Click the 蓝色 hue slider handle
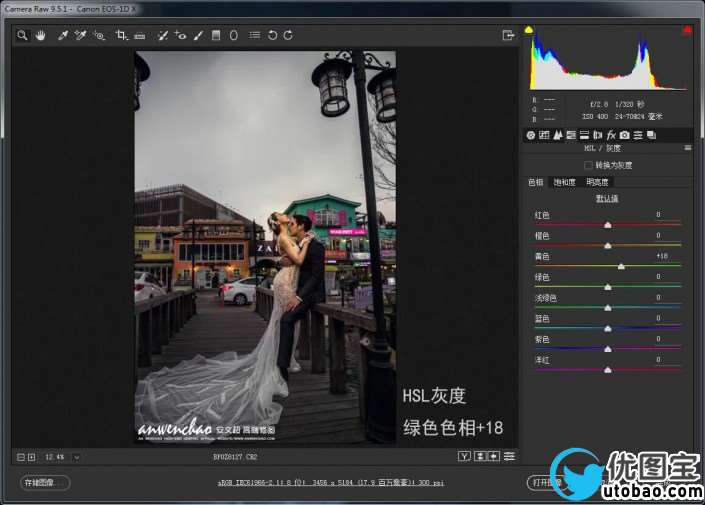Image resolution: width=705 pixels, height=505 pixels. click(x=608, y=328)
